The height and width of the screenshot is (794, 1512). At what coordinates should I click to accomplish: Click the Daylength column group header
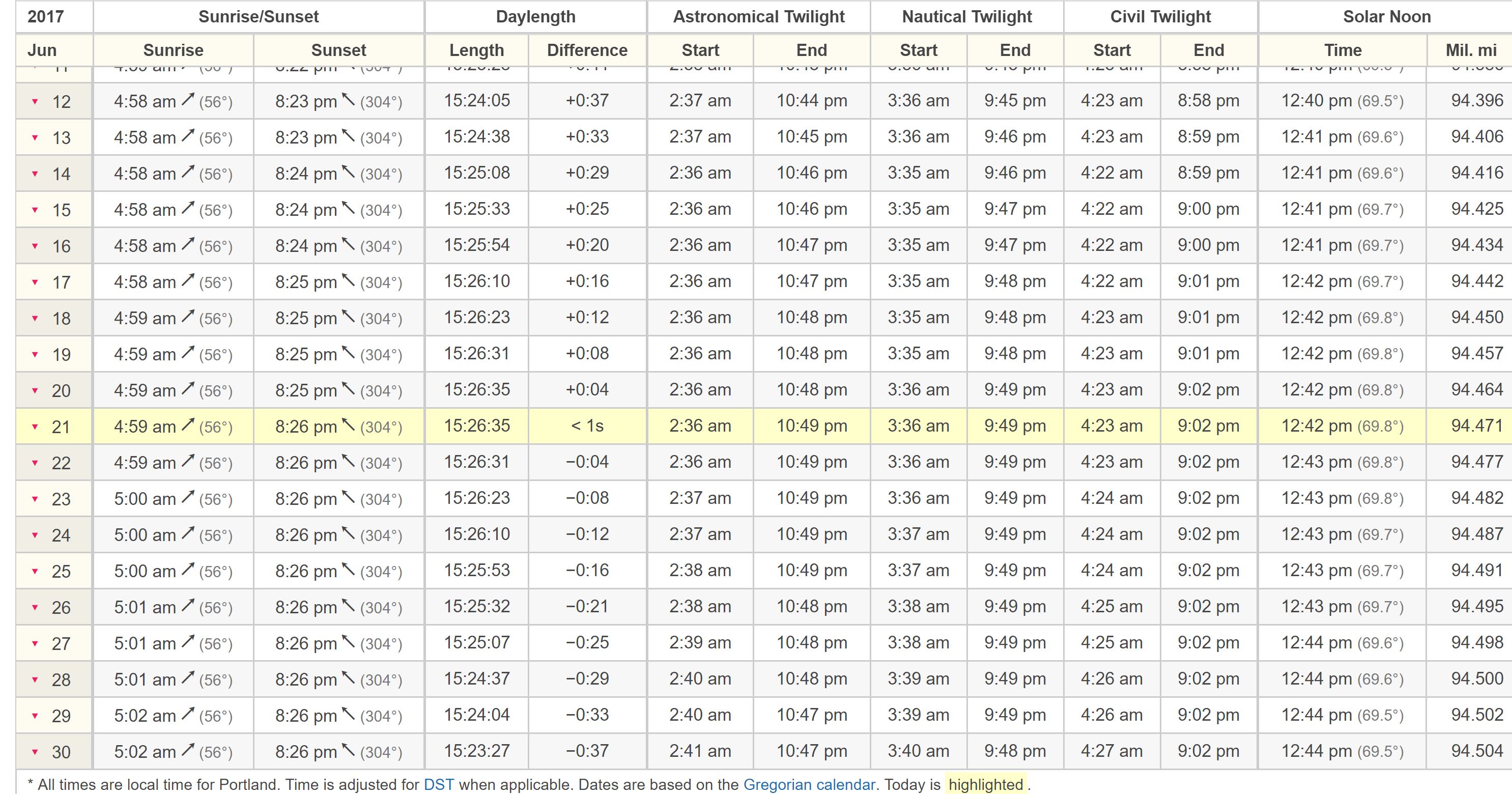pos(535,16)
